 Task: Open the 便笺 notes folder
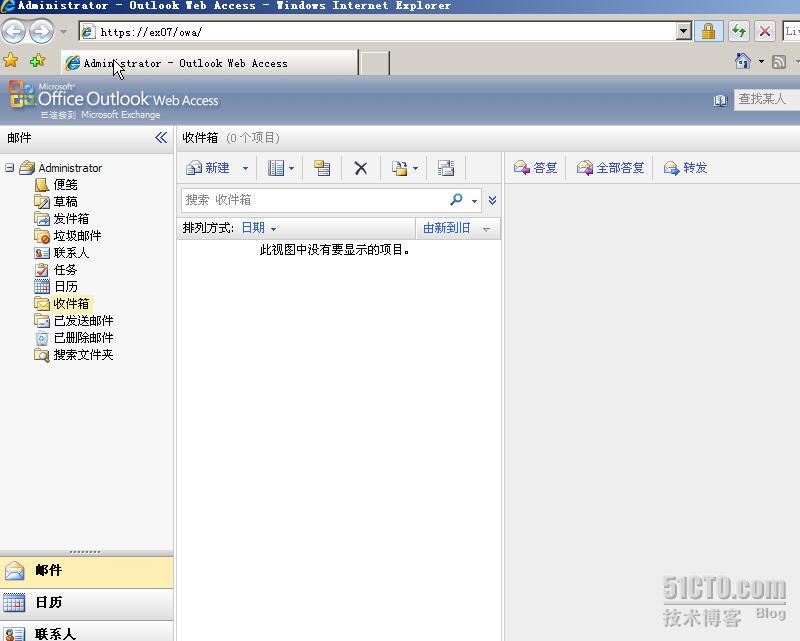pyautogui.click(x=65, y=185)
